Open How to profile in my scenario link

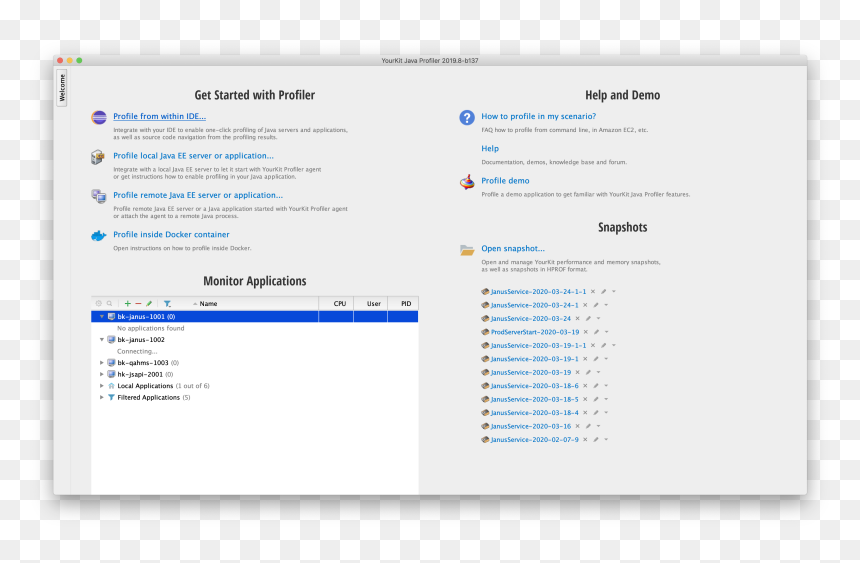(539, 116)
